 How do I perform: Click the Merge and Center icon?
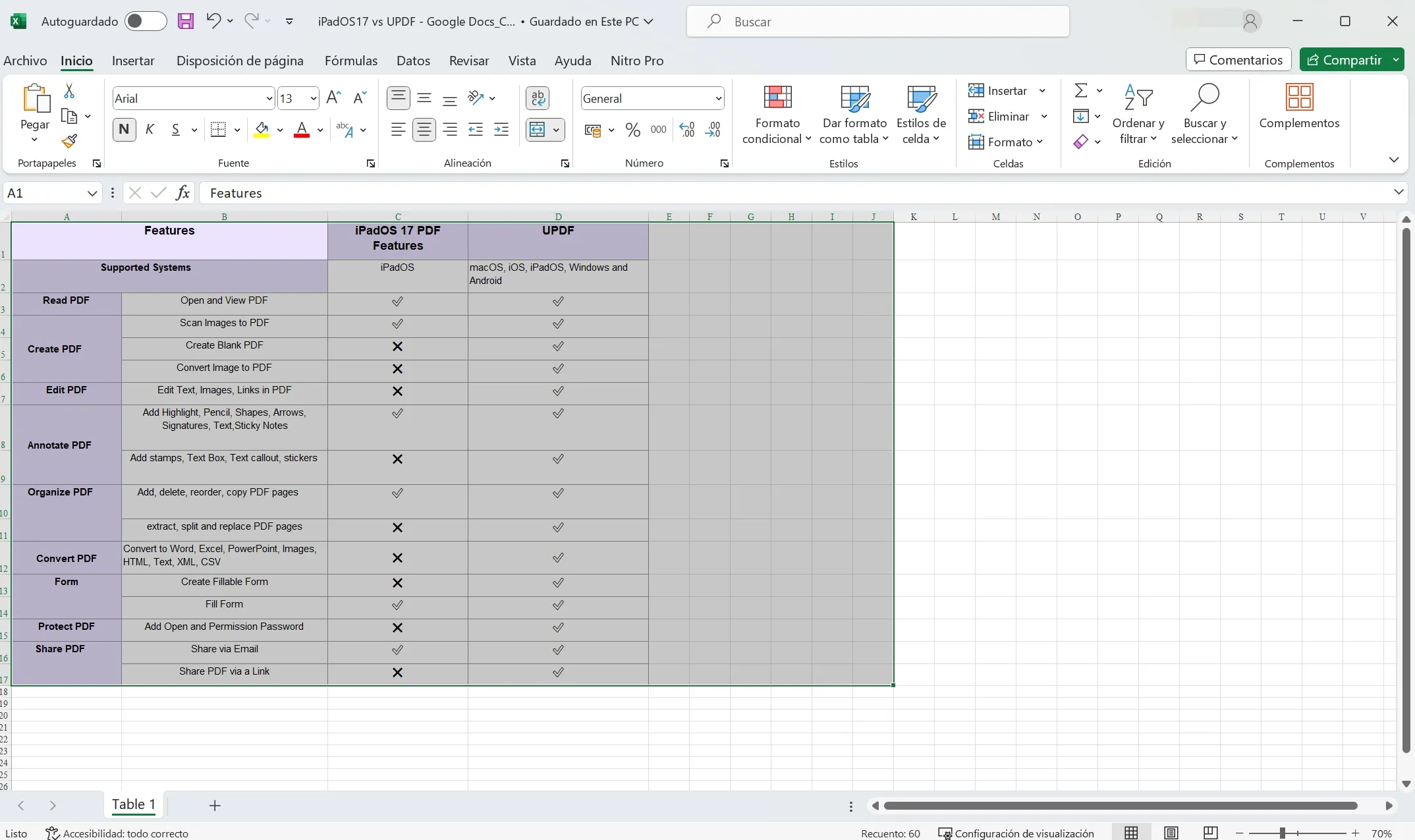[538, 130]
